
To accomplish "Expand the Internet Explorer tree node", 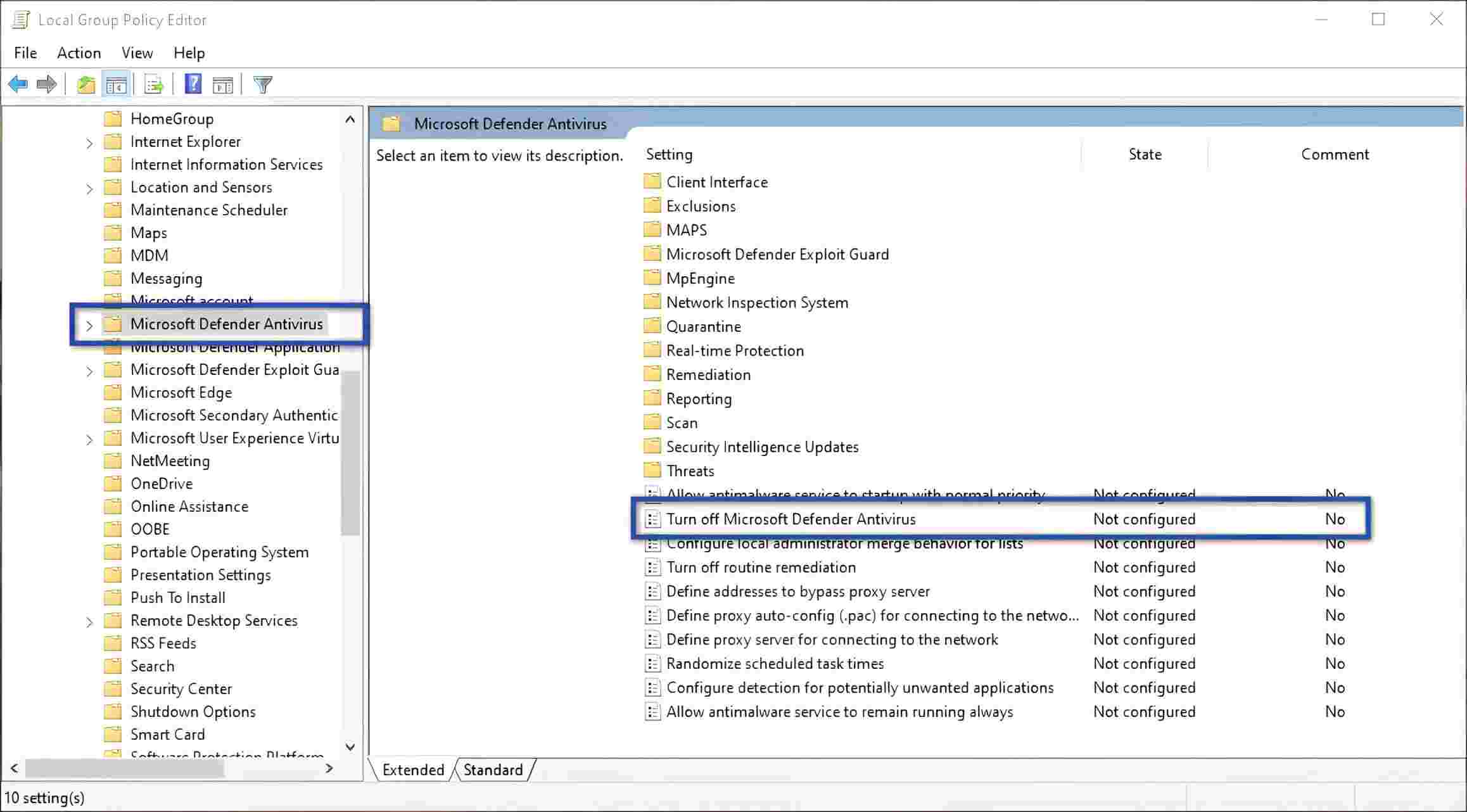I will tap(89, 143).
